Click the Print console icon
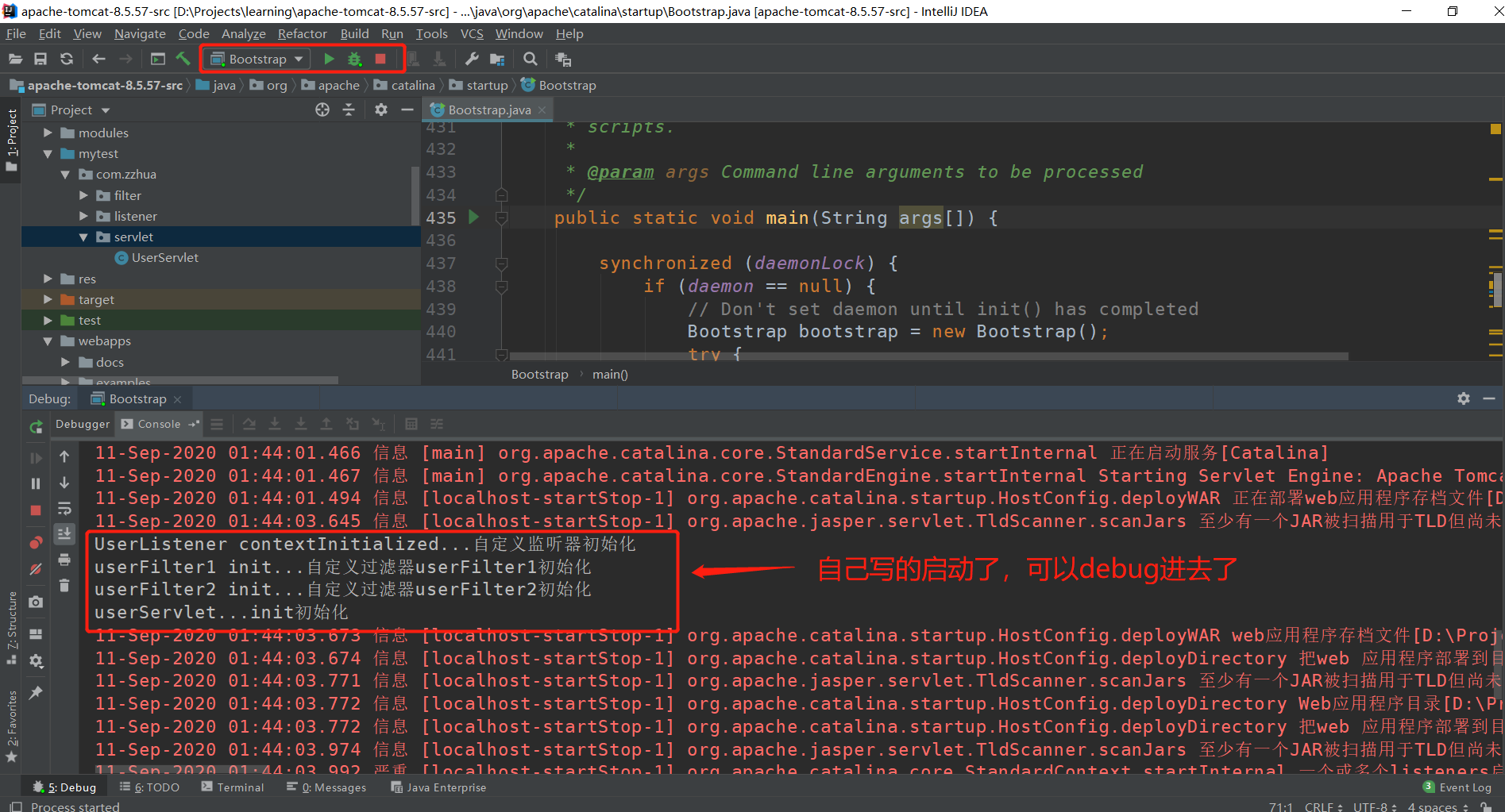1505x812 pixels. coord(64,560)
